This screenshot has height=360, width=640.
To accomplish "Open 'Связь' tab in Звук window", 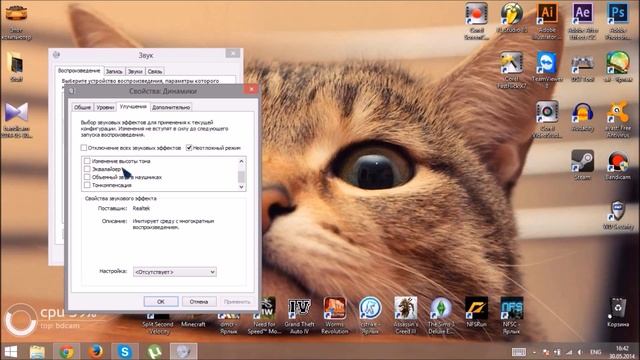I will pos(155,71).
